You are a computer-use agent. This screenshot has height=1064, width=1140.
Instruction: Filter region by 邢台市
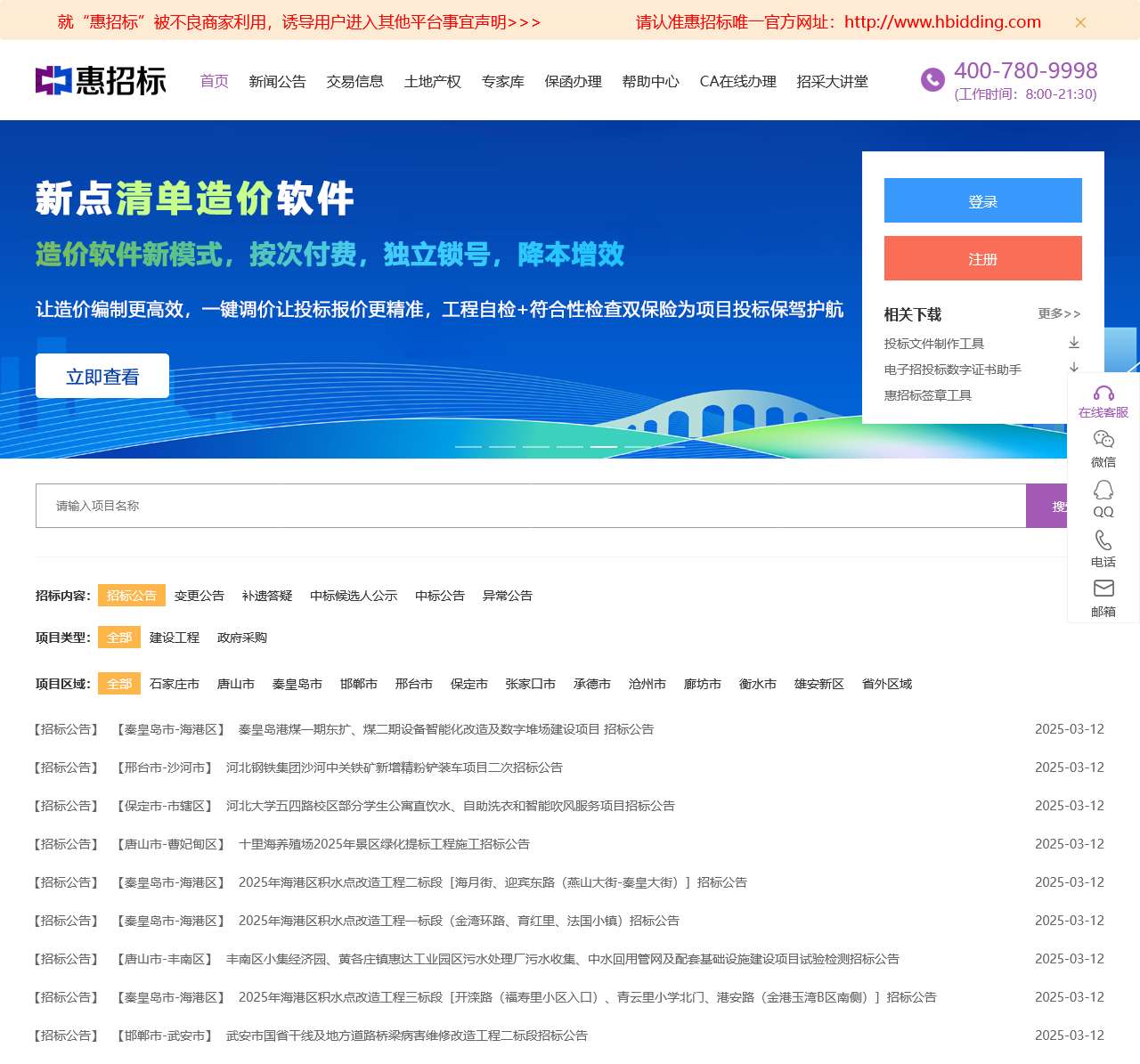point(414,684)
